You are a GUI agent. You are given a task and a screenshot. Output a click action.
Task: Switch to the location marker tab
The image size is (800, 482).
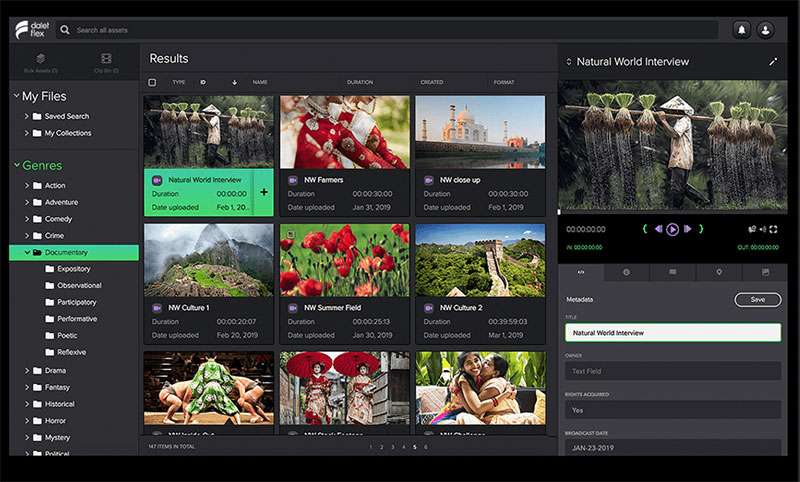click(x=719, y=272)
